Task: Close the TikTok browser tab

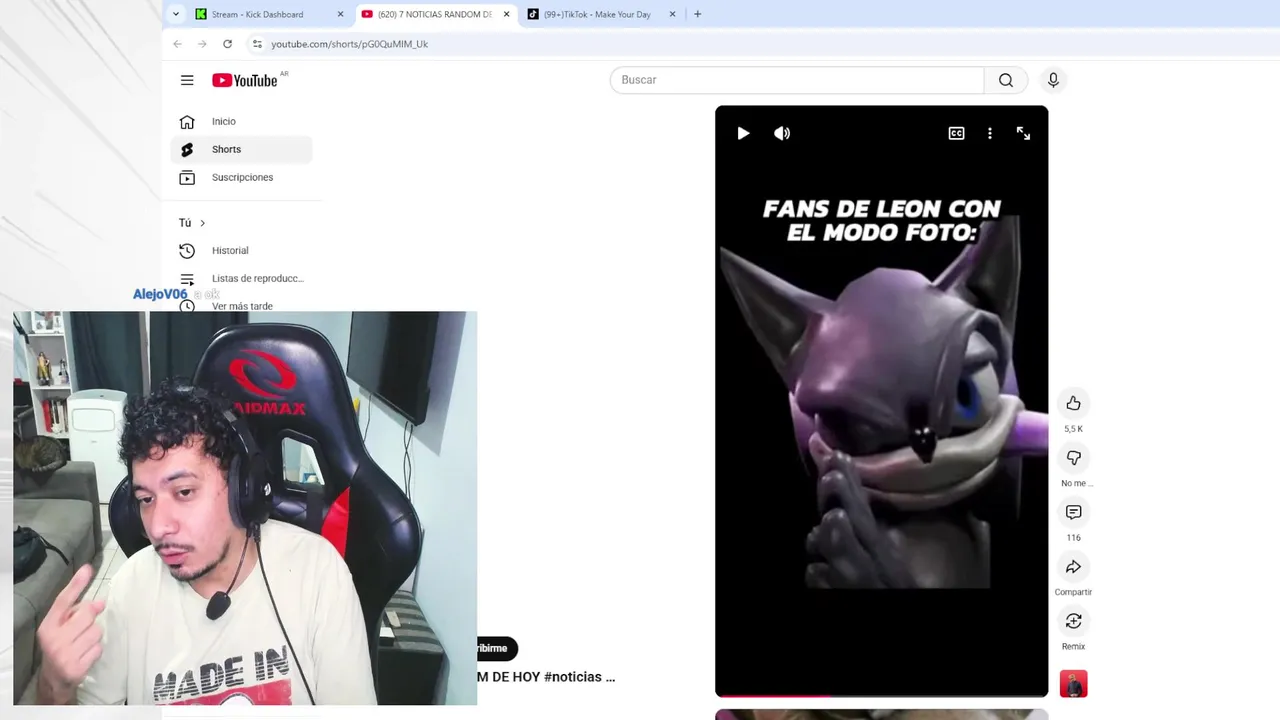Action: coord(672,14)
